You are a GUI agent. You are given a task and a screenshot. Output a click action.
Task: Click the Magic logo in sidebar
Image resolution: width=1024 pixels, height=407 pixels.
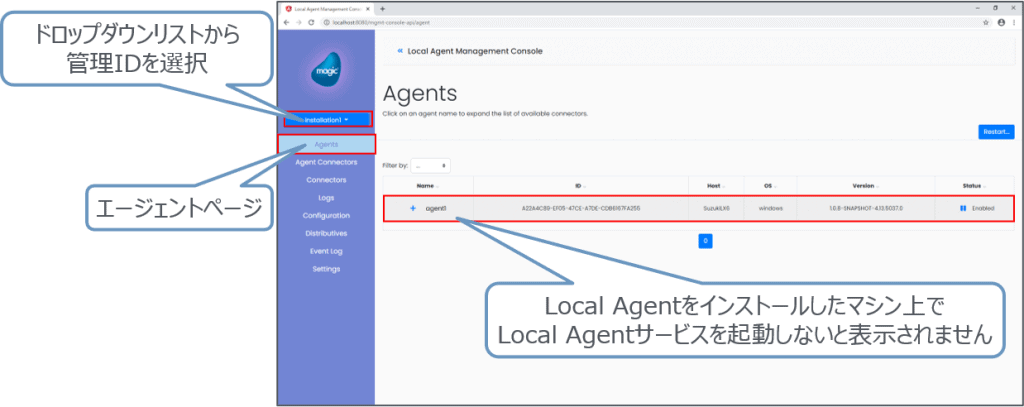(326, 73)
